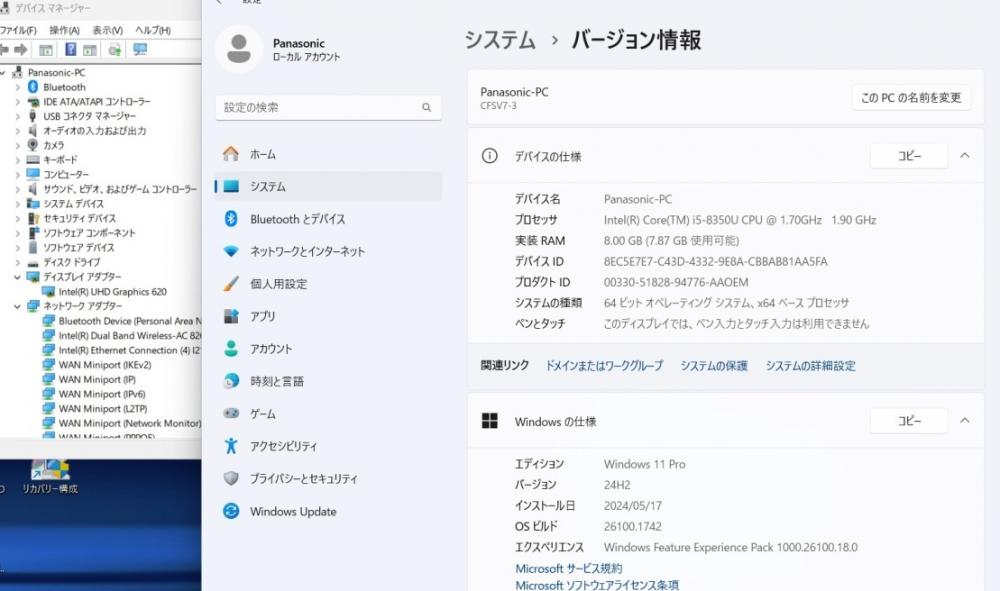Expand the IDE ATA/ATAPI コントローラー node
Image resolution: width=1000 pixels, height=591 pixels.
[18, 102]
